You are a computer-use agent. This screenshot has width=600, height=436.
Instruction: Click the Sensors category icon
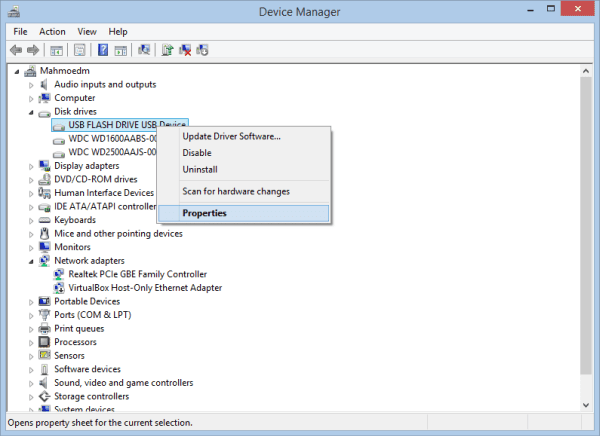(x=44, y=355)
